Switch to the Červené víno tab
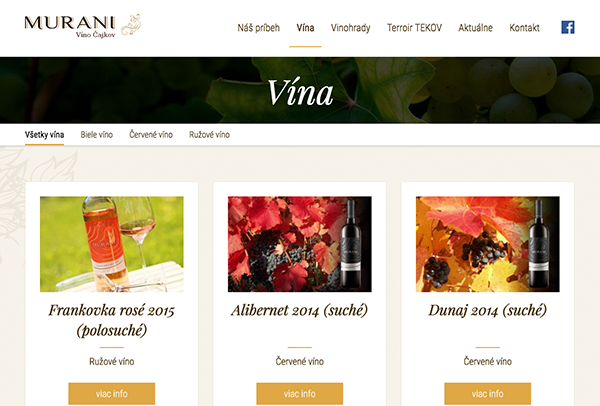This screenshot has width=600, height=406. 151,135
